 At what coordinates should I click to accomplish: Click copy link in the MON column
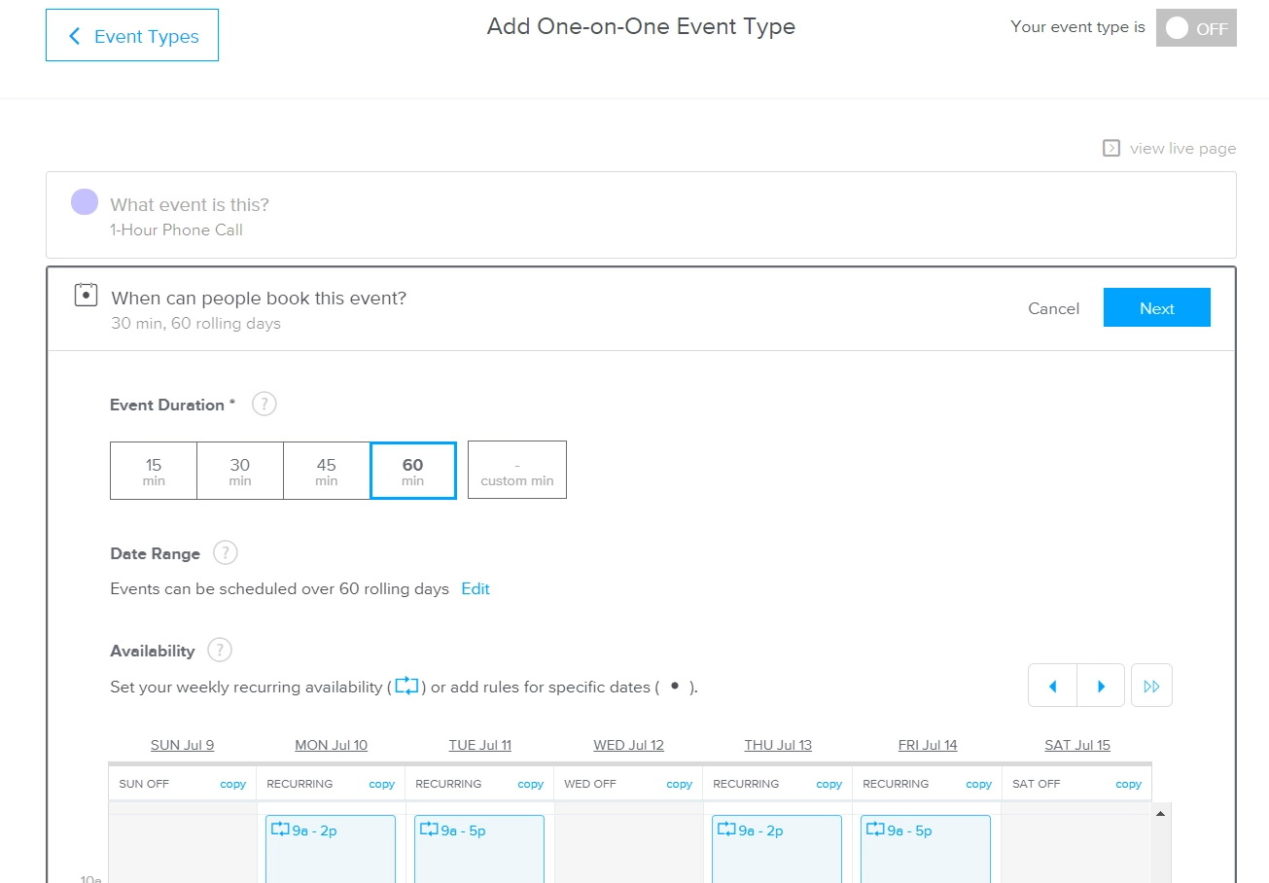point(381,784)
